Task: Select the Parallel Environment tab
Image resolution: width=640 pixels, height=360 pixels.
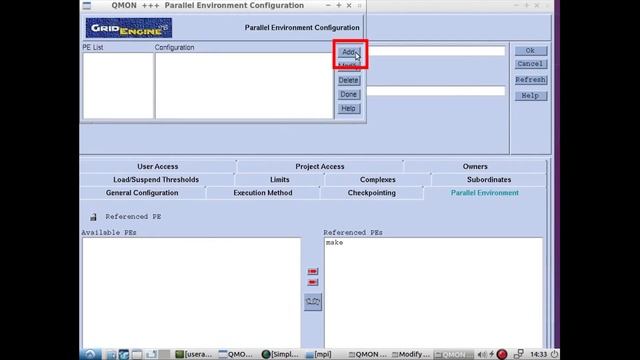Action: coord(484,193)
